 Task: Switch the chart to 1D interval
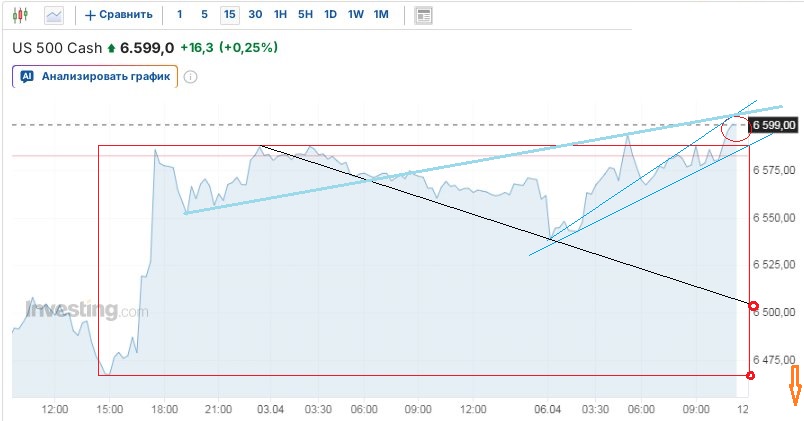tap(330, 15)
